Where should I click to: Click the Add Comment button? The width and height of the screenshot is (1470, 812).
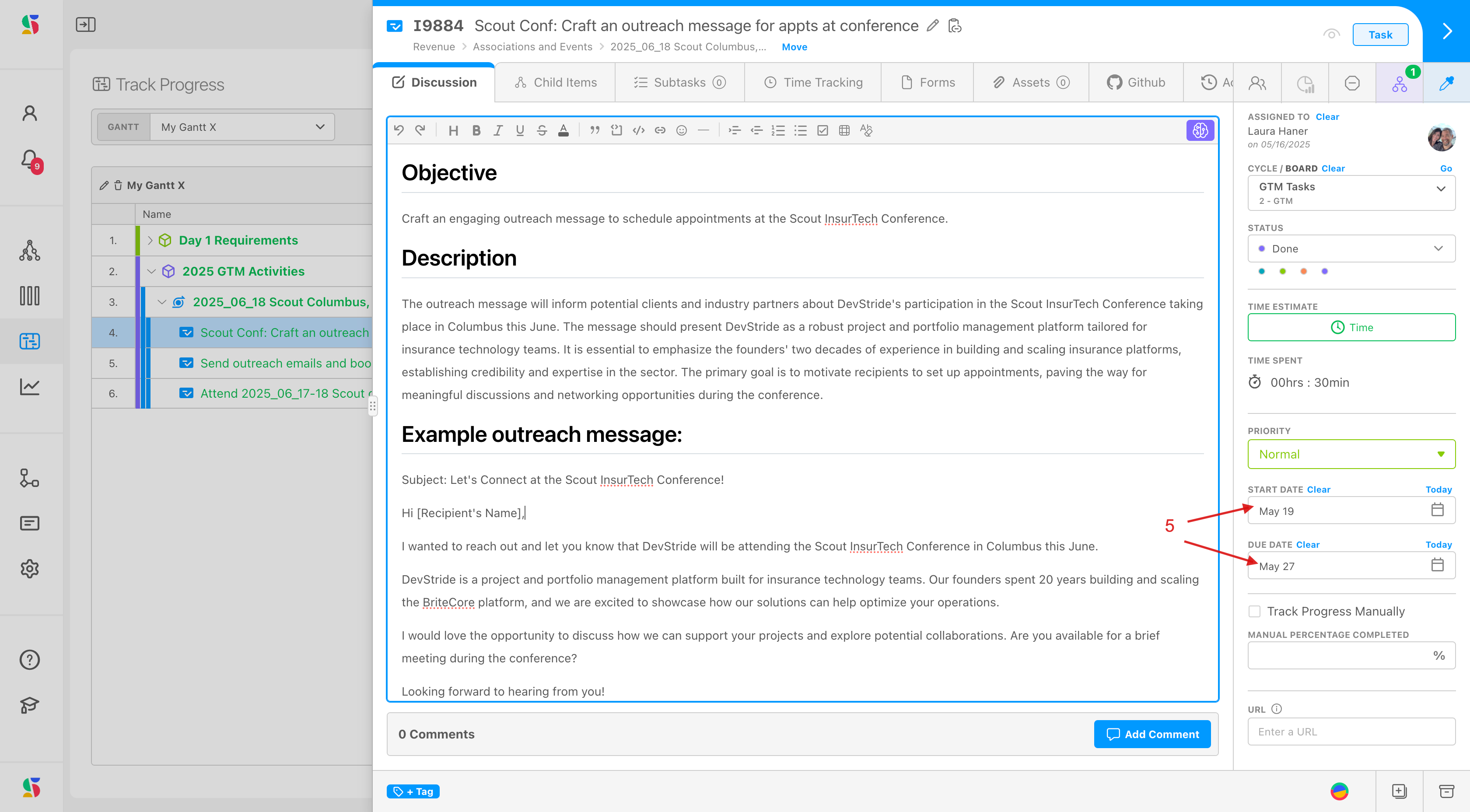(x=1151, y=734)
